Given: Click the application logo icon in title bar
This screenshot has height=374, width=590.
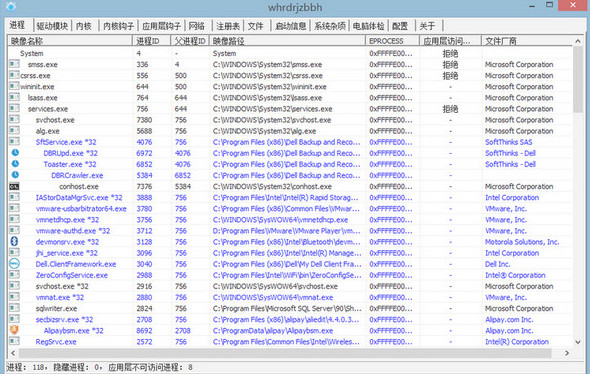Looking at the screenshot, I should [x=11, y=6].
